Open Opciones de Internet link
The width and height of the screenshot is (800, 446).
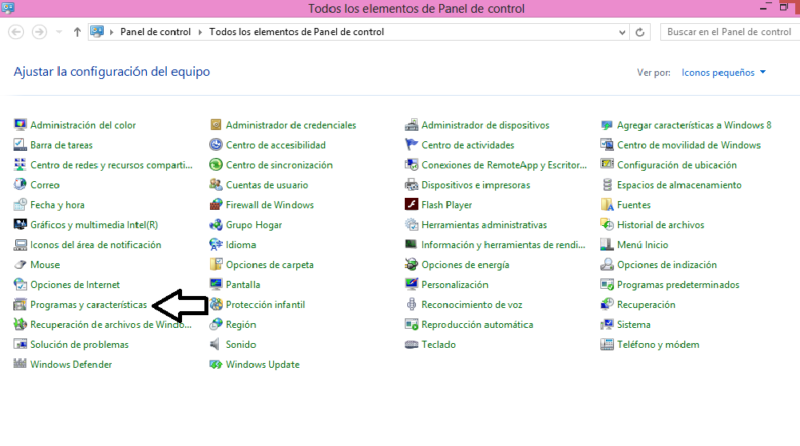(x=75, y=284)
